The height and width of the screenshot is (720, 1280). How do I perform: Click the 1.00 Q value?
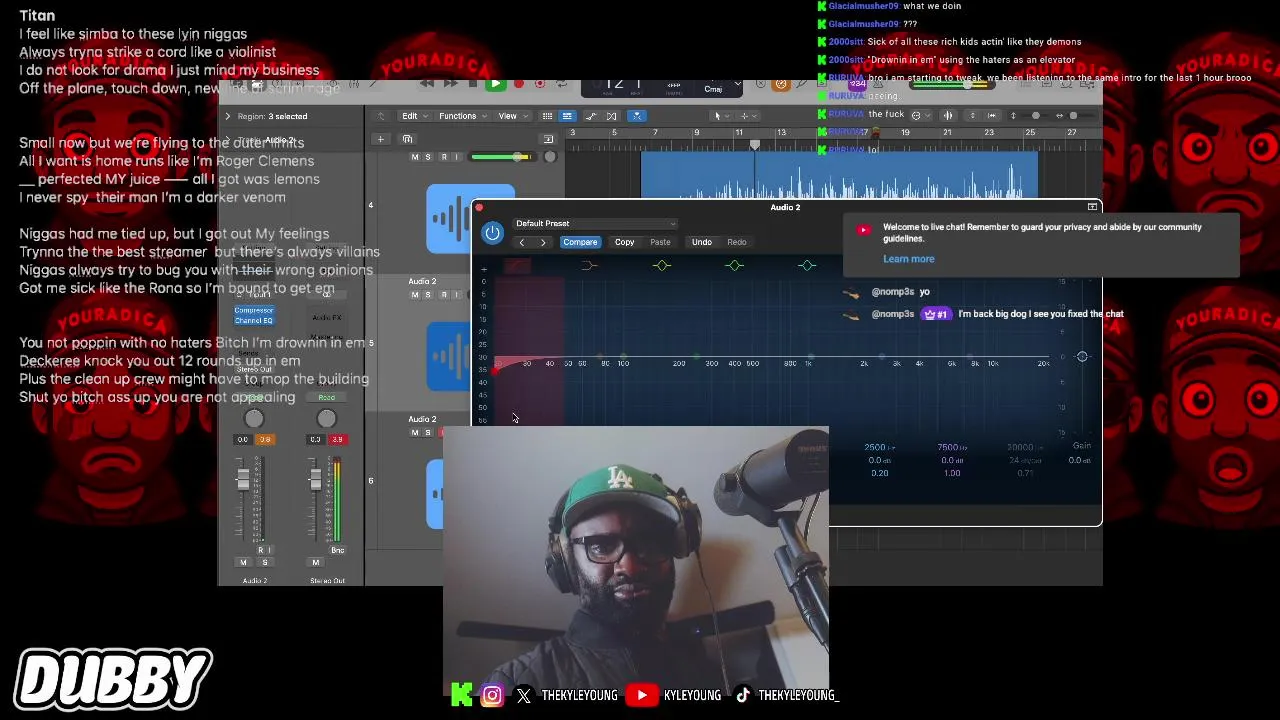point(952,473)
